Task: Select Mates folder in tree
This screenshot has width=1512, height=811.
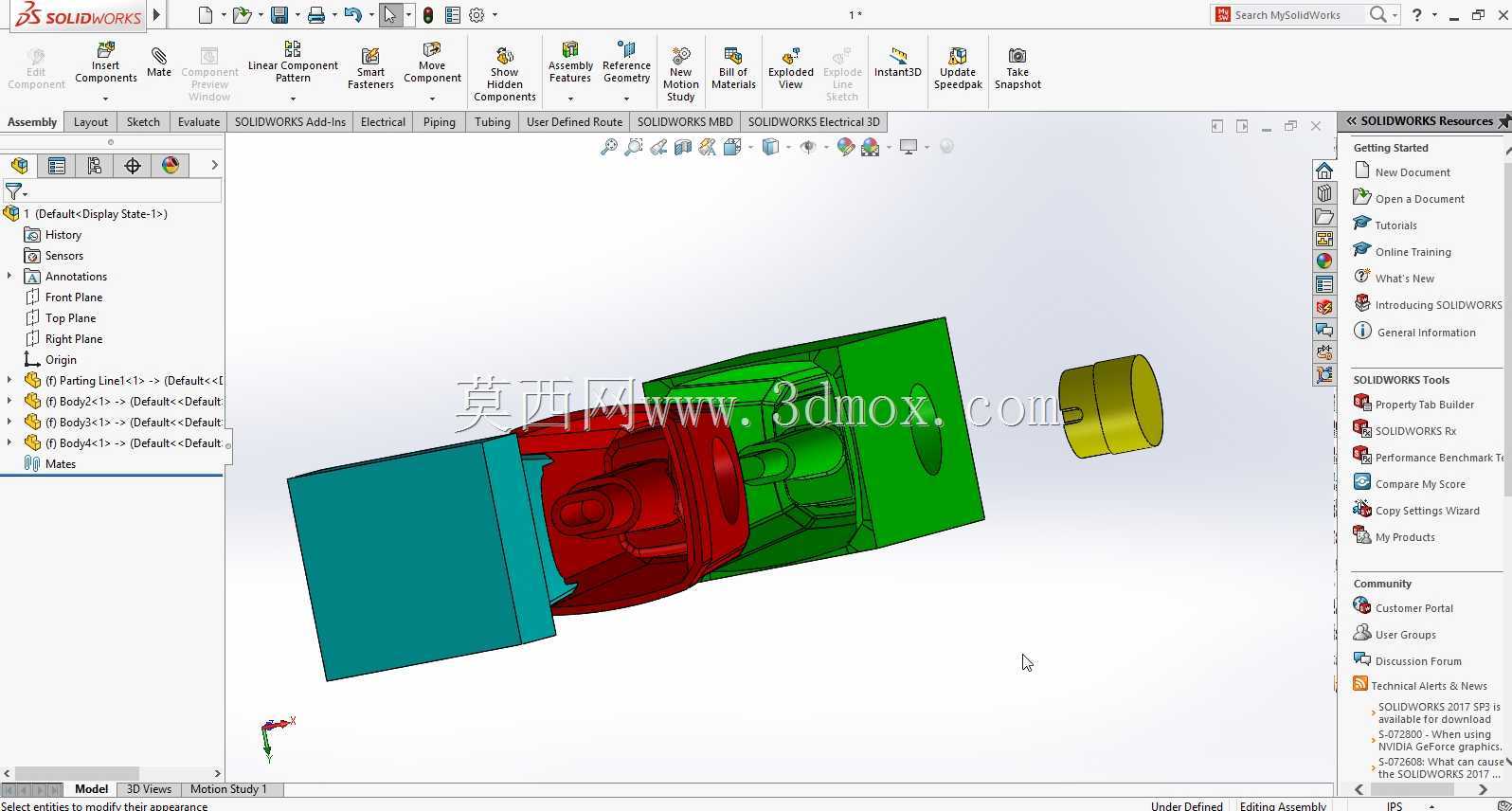Action: pyautogui.click(x=60, y=464)
